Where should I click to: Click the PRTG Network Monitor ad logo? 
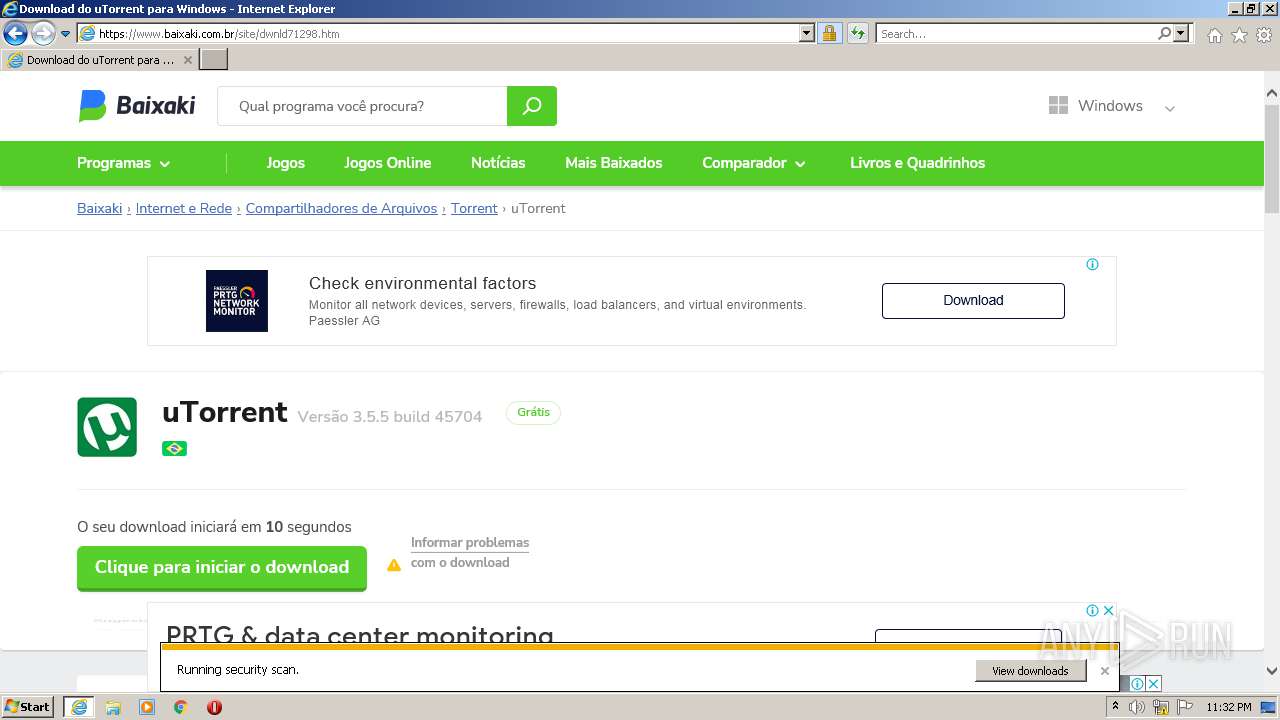(237, 301)
